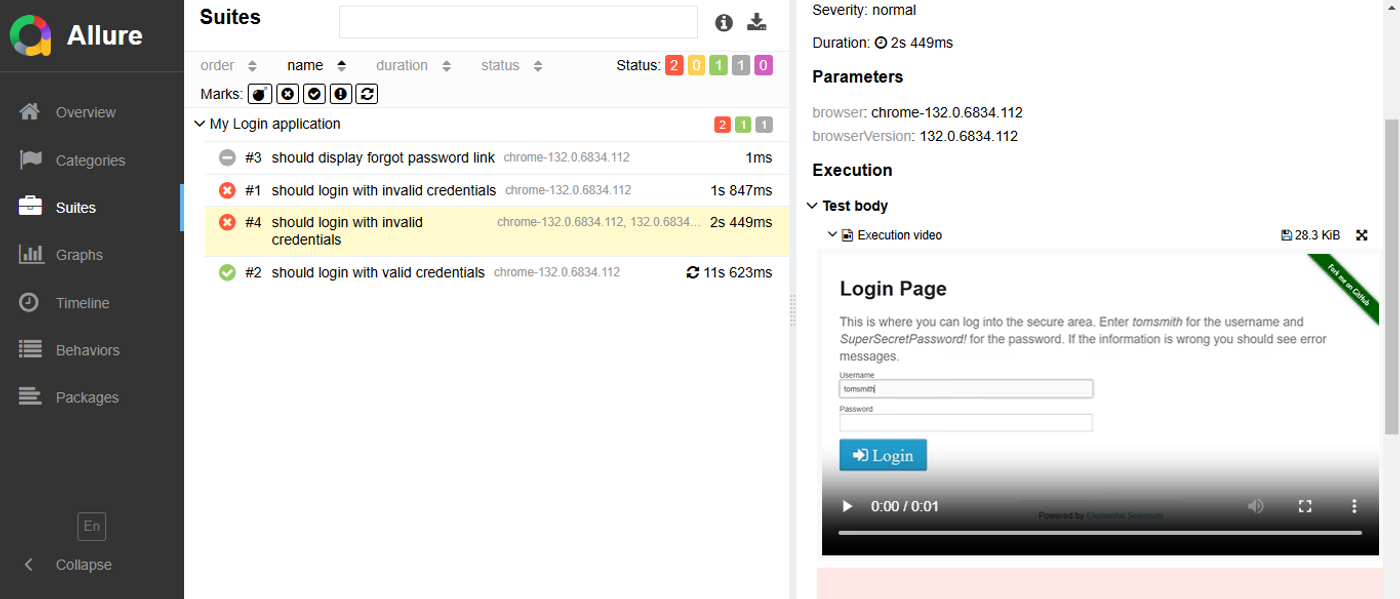
Task: Open test #2 should login with valid credentials
Action: (497, 272)
